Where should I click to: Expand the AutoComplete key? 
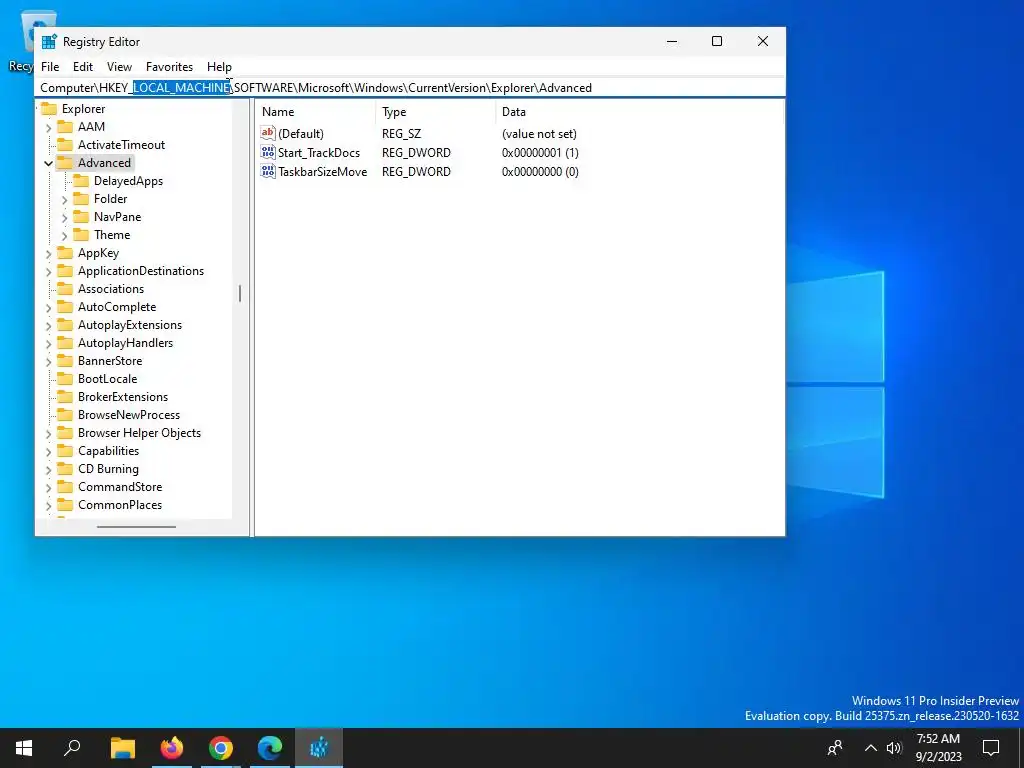tap(48, 308)
